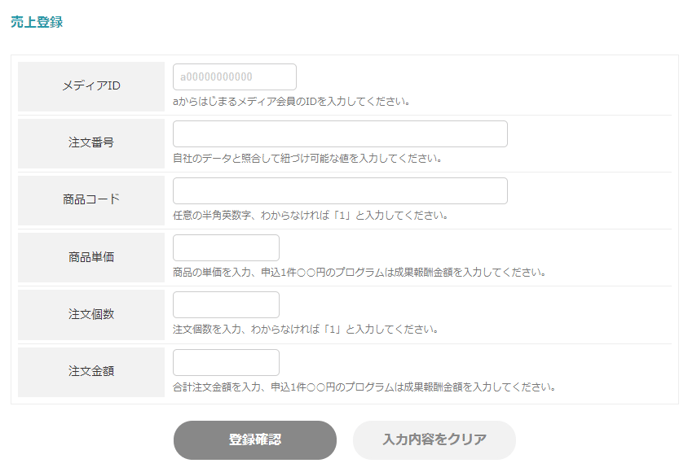Viewport: 688px width, 472px height.
Task: Click the 注文金額 input field
Action: (226, 362)
